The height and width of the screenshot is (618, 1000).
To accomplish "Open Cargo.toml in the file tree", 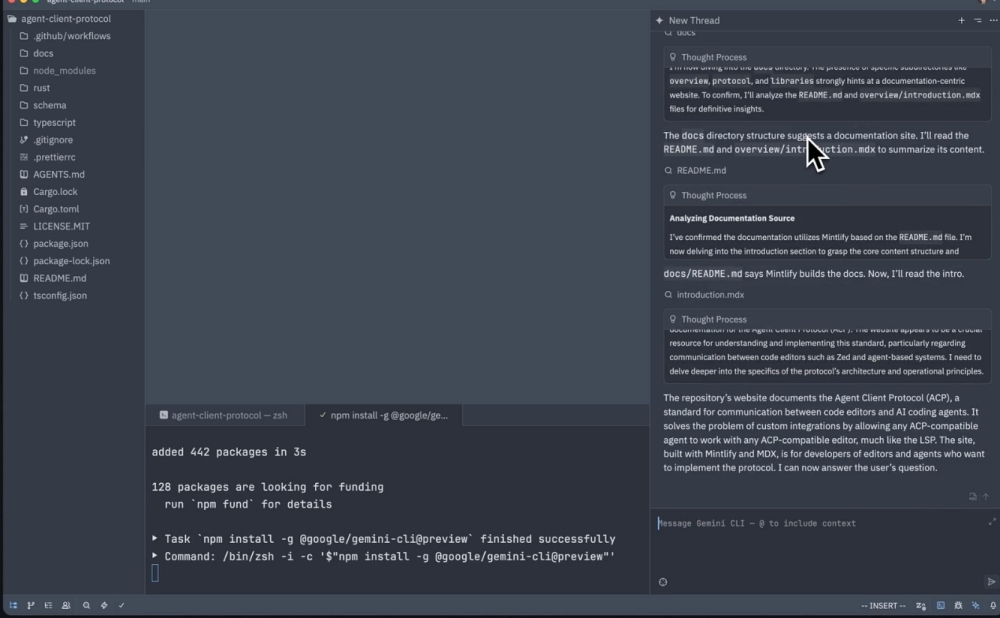I will 55,209.
